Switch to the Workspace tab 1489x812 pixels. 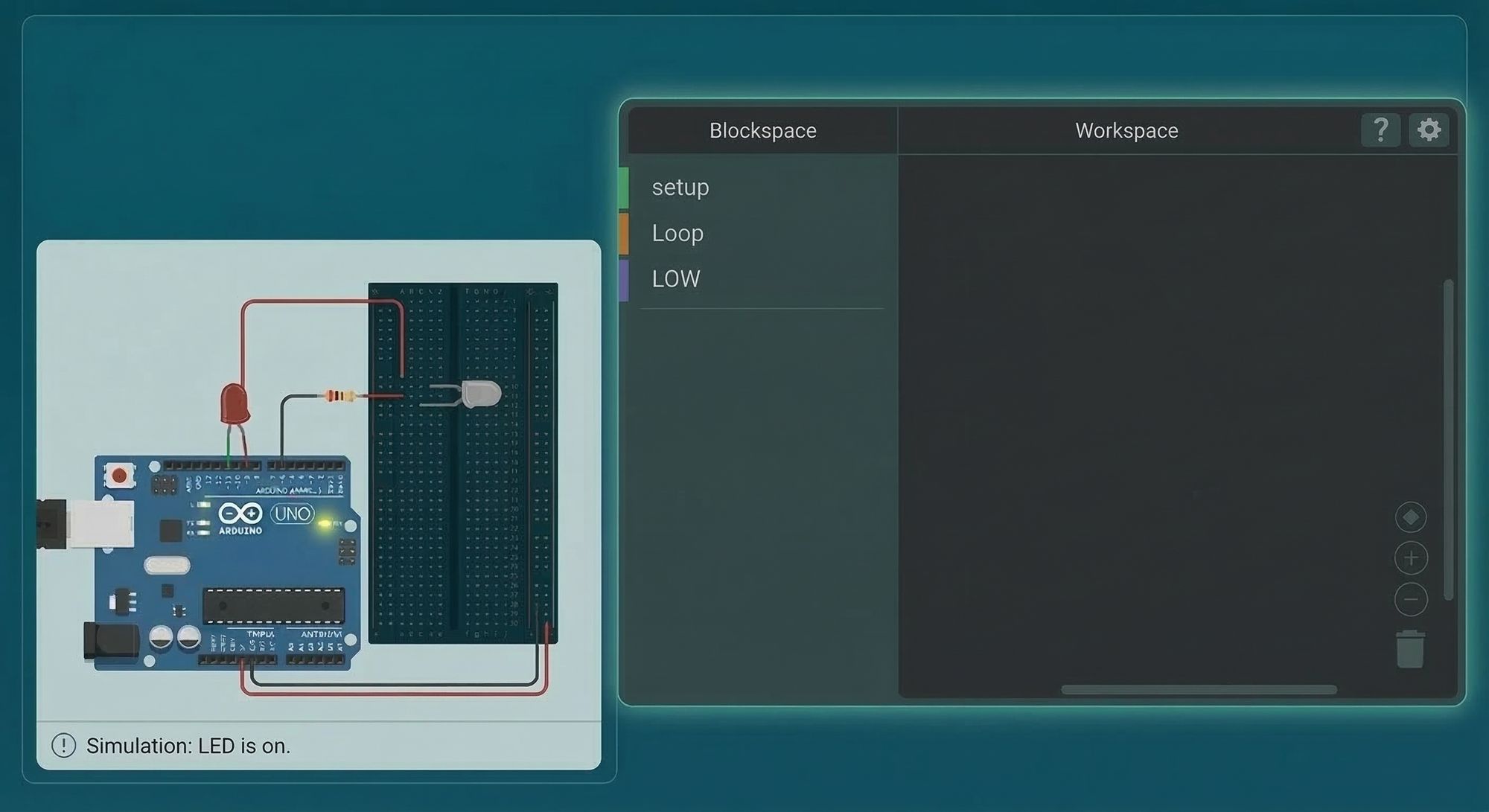tap(1126, 130)
